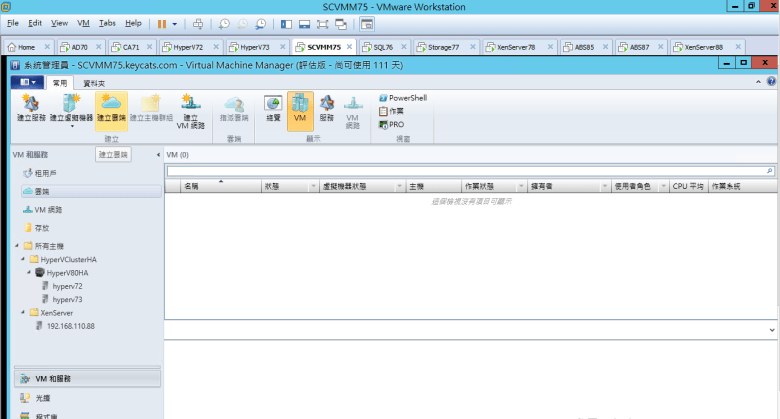Select host hyperv72 in the tree

tap(67, 286)
